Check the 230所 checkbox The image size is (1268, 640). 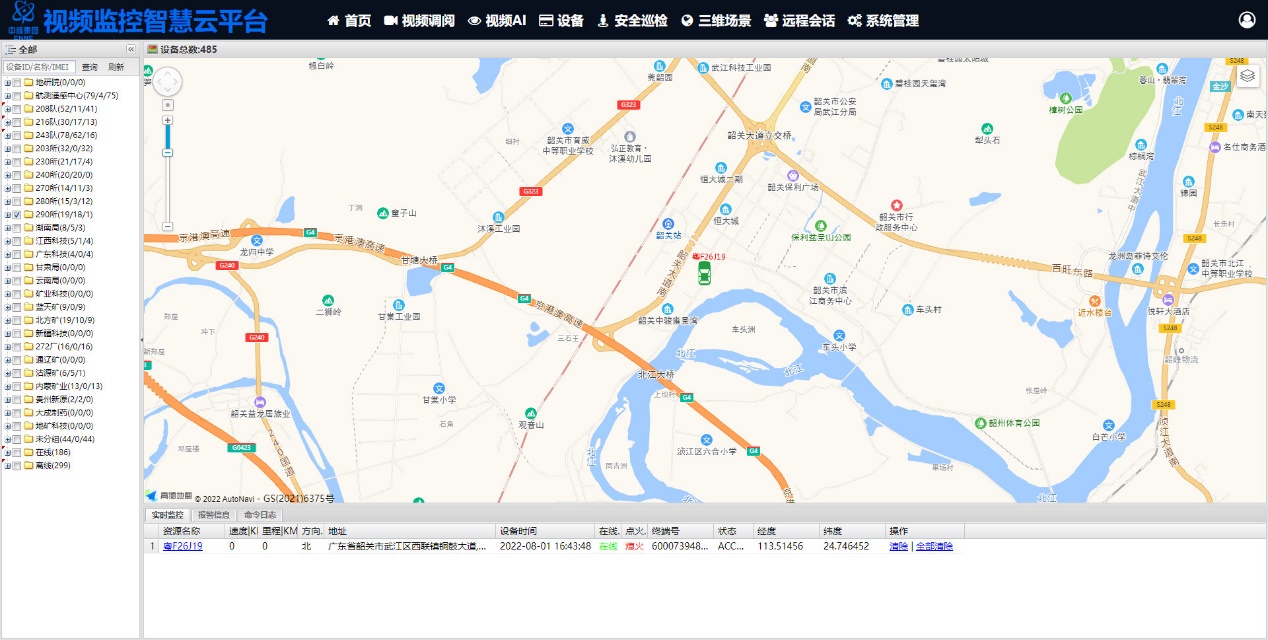(17, 162)
